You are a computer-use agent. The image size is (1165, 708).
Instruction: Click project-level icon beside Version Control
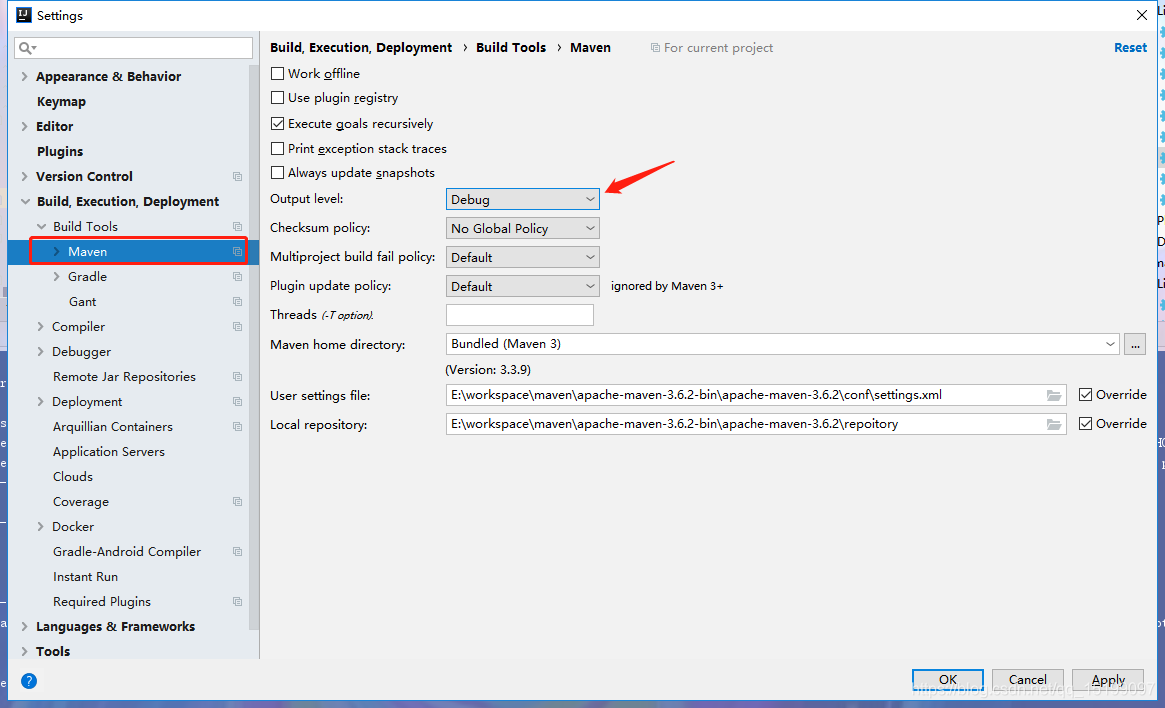tap(238, 177)
